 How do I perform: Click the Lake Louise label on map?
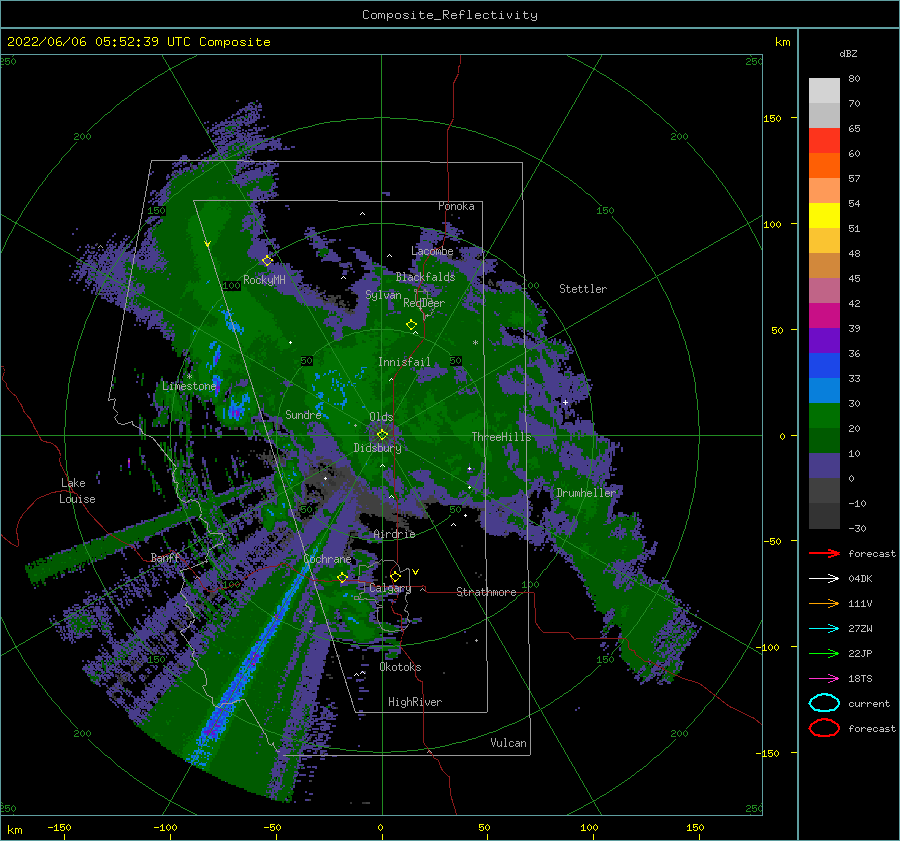pos(77,491)
